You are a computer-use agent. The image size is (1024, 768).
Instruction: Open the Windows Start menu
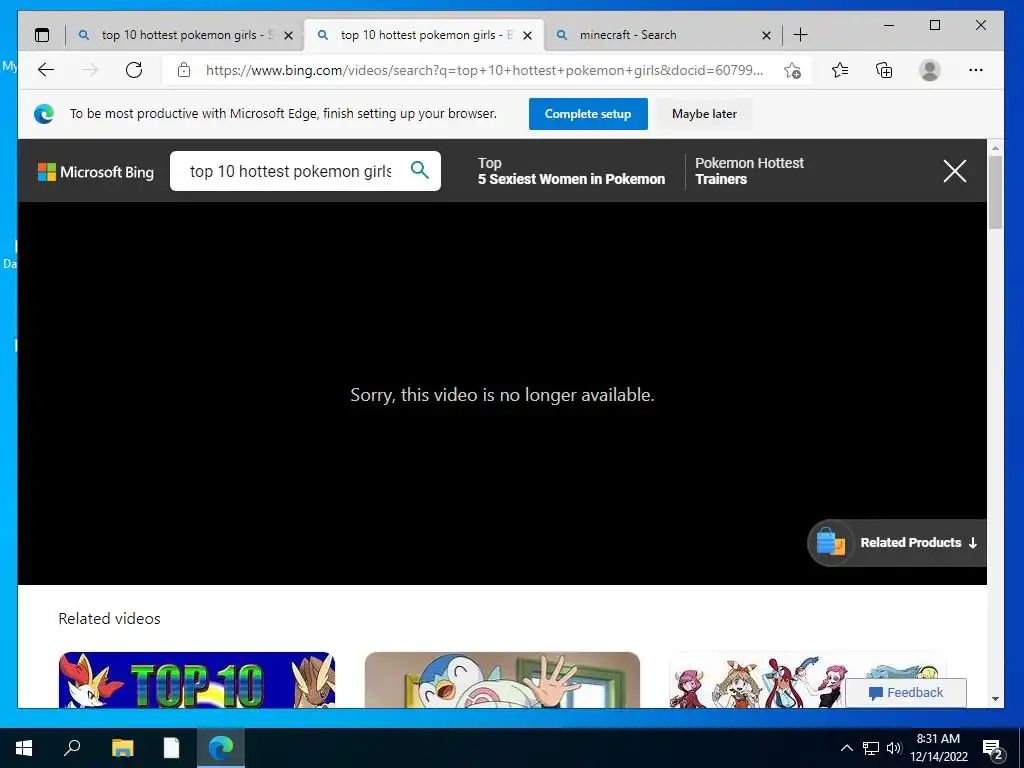(x=24, y=748)
